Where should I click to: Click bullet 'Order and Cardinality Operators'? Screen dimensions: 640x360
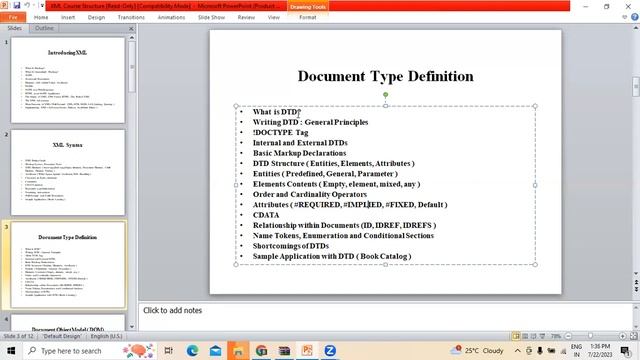point(310,194)
